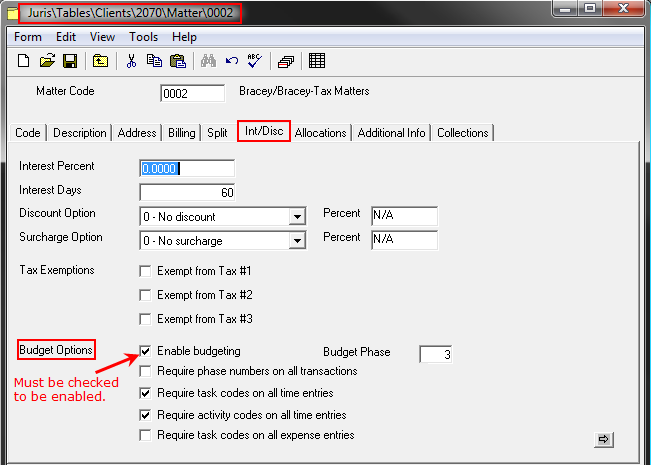Click the Budget Phase number field
The image size is (651, 465).
(435, 354)
